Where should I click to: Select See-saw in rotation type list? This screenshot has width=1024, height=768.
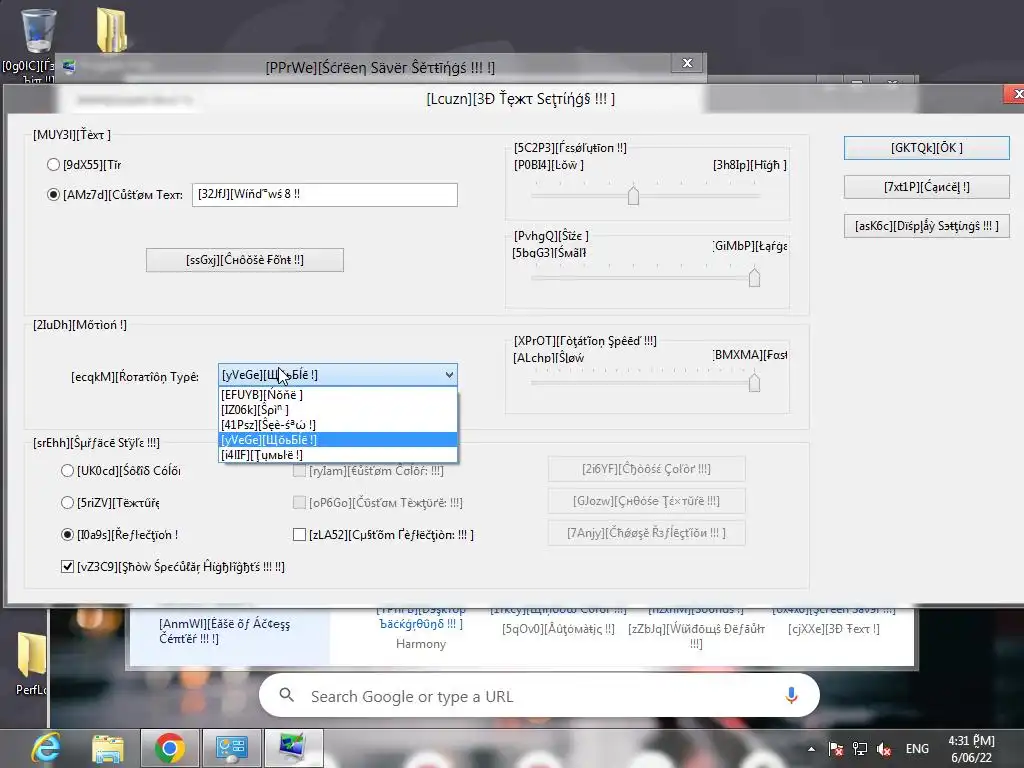point(338,424)
